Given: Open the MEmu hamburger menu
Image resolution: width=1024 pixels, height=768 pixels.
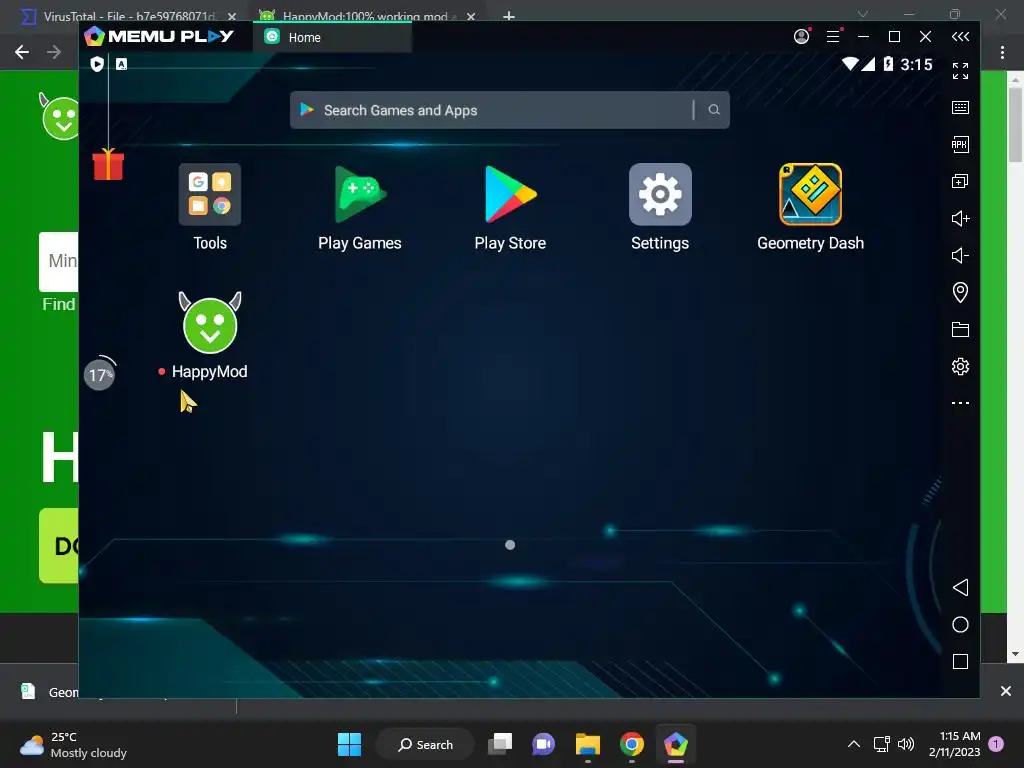Looking at the screenshot, I should pos(833,37).
